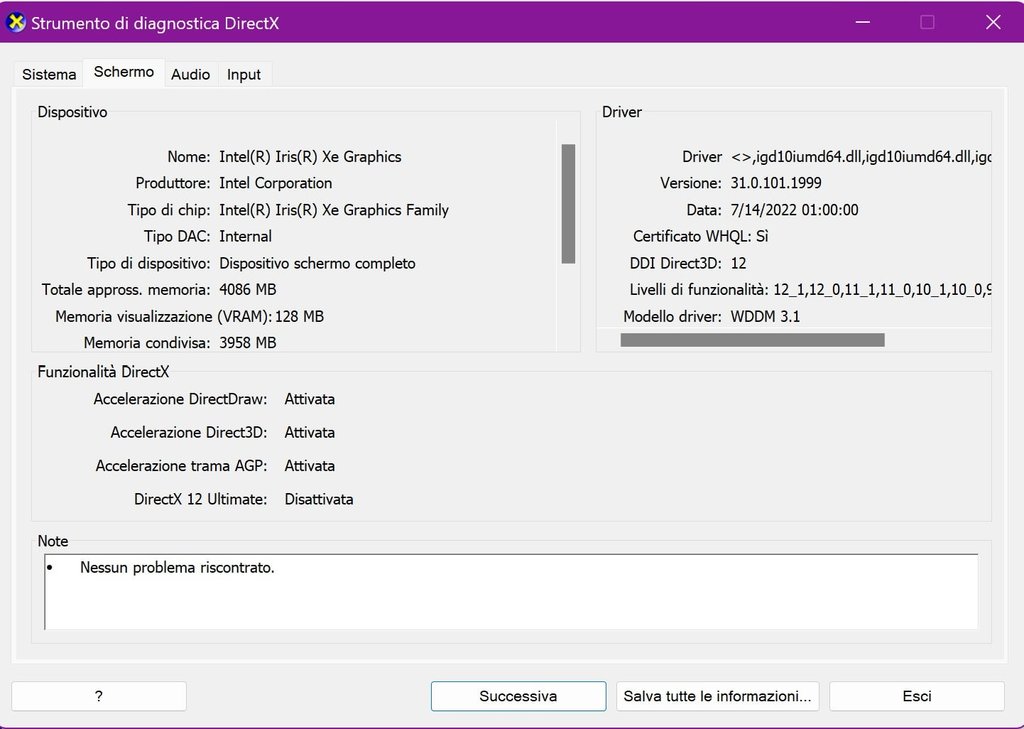
Task: Click the DirectX diagnostic icon in title bar
Action: click(x=16, y=23)
